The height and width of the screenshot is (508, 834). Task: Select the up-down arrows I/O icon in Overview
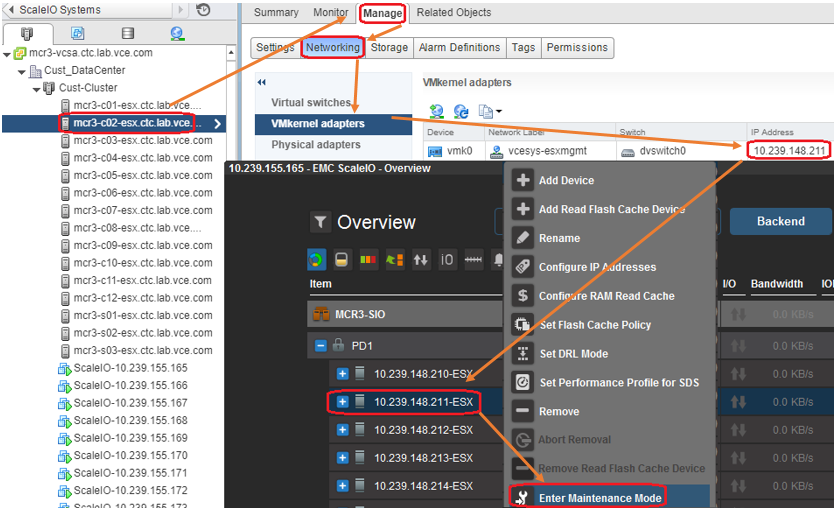point(421,260)
